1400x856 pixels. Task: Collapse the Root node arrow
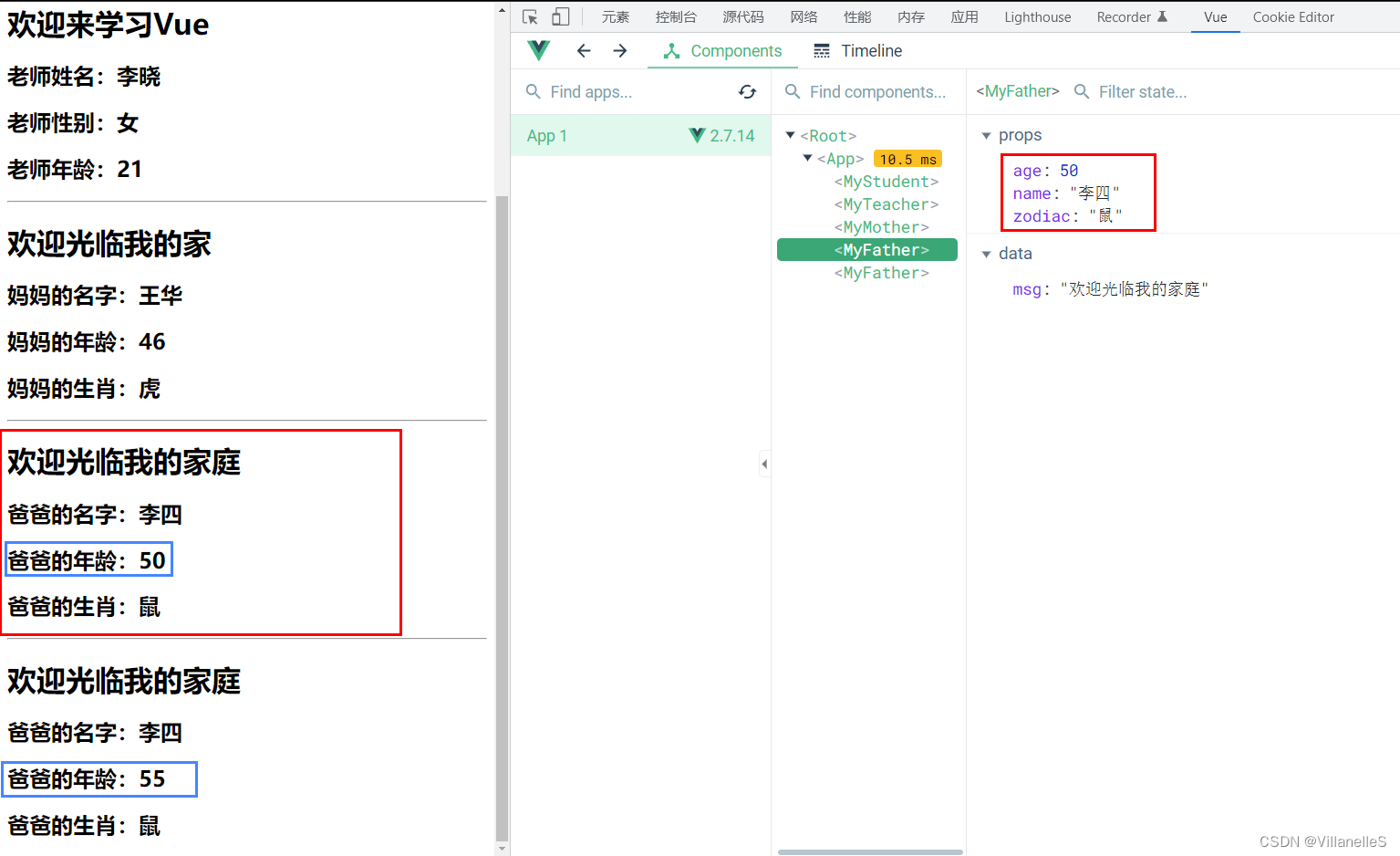[790, 135]
